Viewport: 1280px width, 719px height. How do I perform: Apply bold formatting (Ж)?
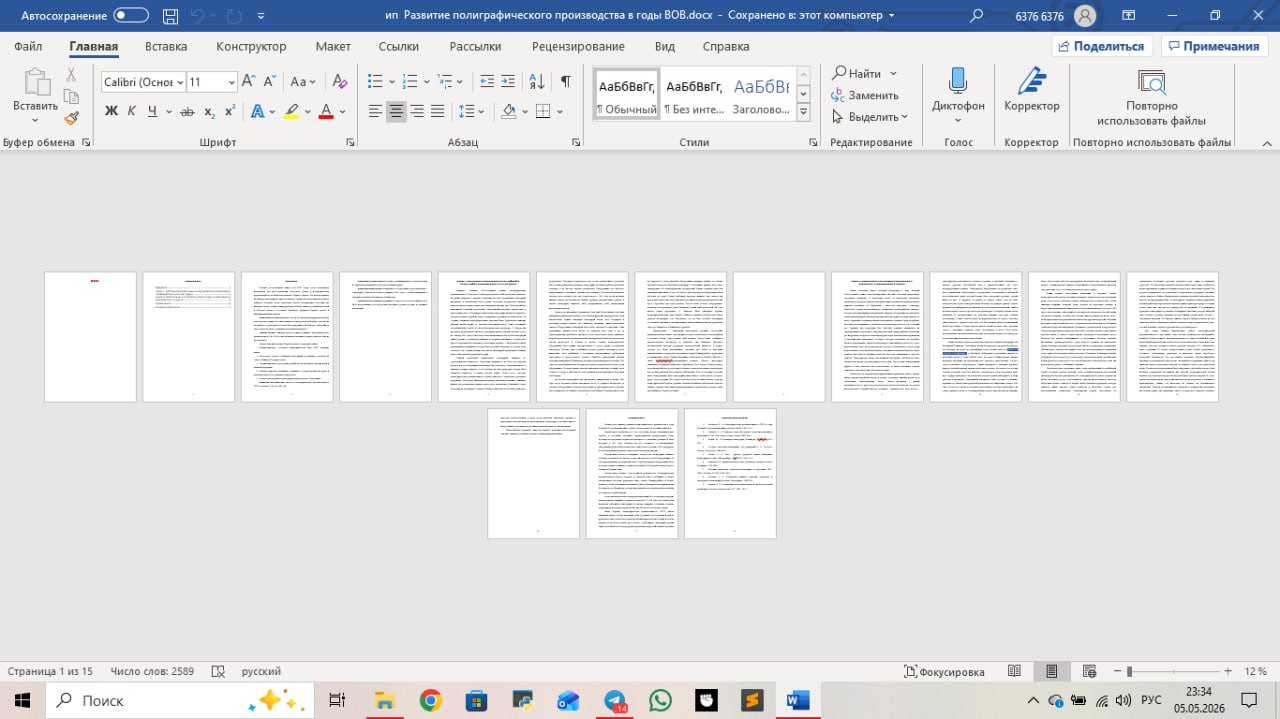pyautogui.click(x=112, y=111)
